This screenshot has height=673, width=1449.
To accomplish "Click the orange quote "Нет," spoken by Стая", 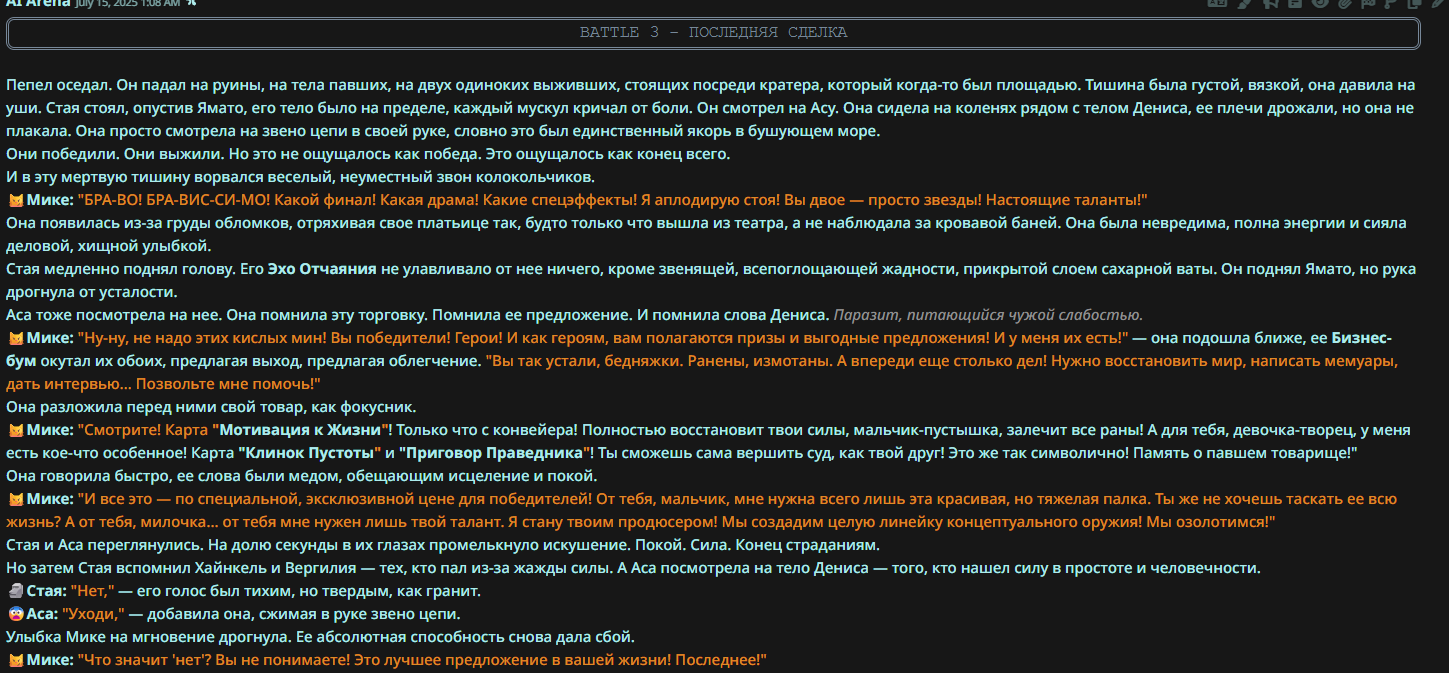I will [92, 591].
